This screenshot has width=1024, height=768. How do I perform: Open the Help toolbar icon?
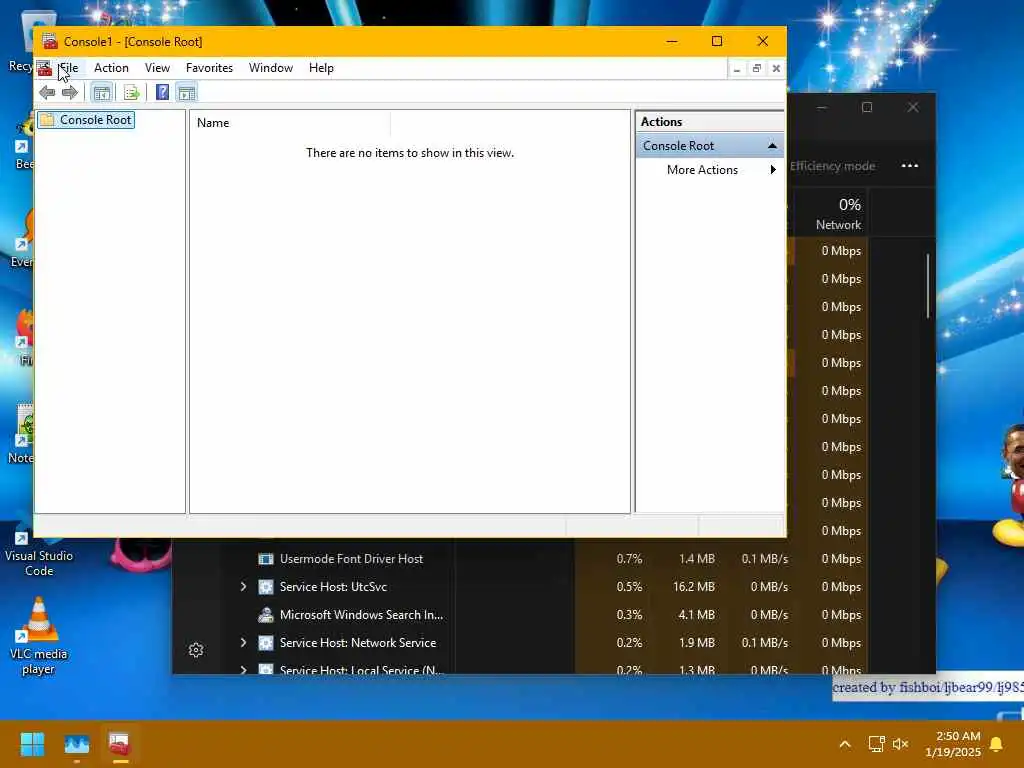point(163,93)
